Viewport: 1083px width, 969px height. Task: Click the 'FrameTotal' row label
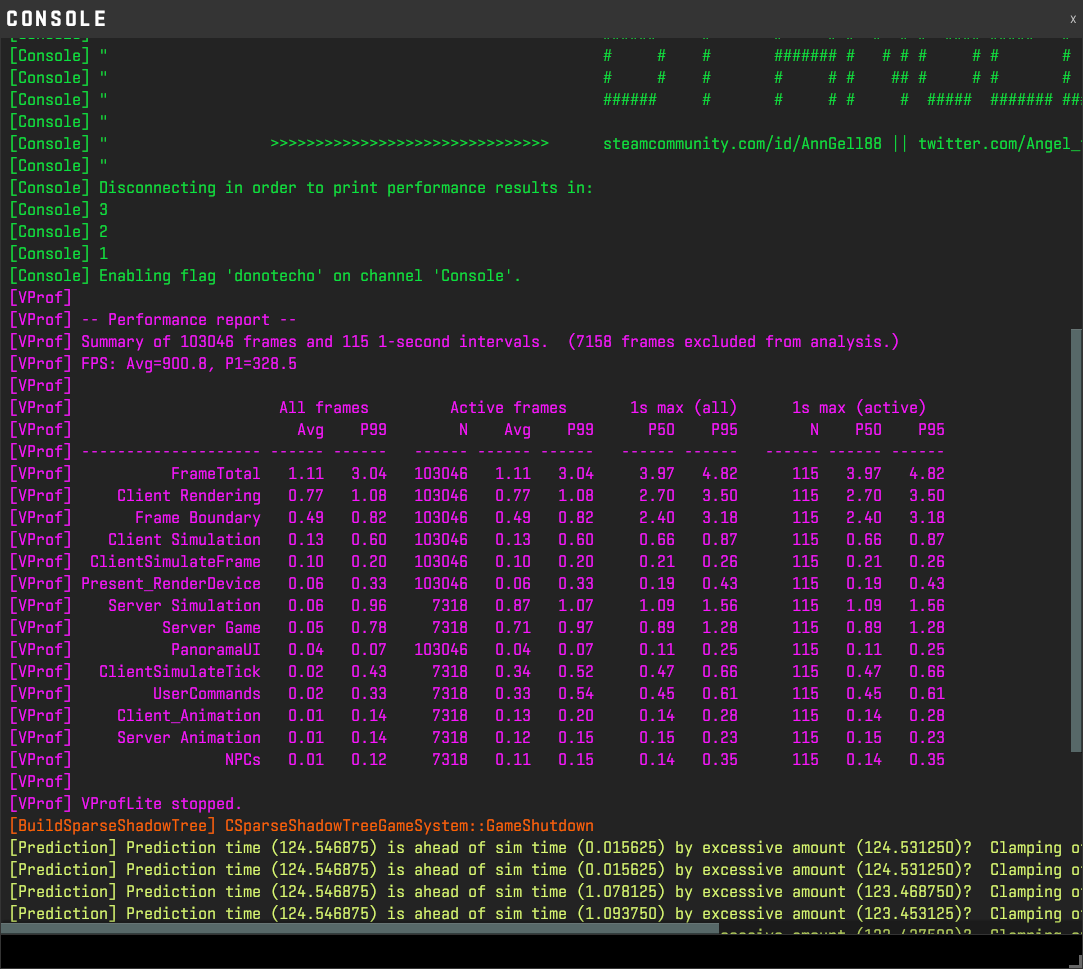click(215, 474)
